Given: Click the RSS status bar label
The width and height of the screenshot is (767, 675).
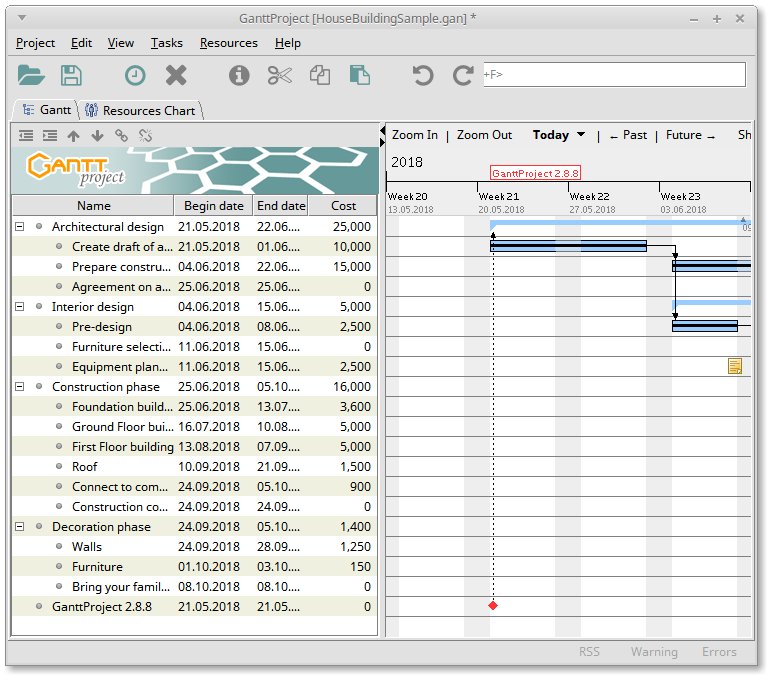Looking at the screenshot, I should (x=589, y=652).
